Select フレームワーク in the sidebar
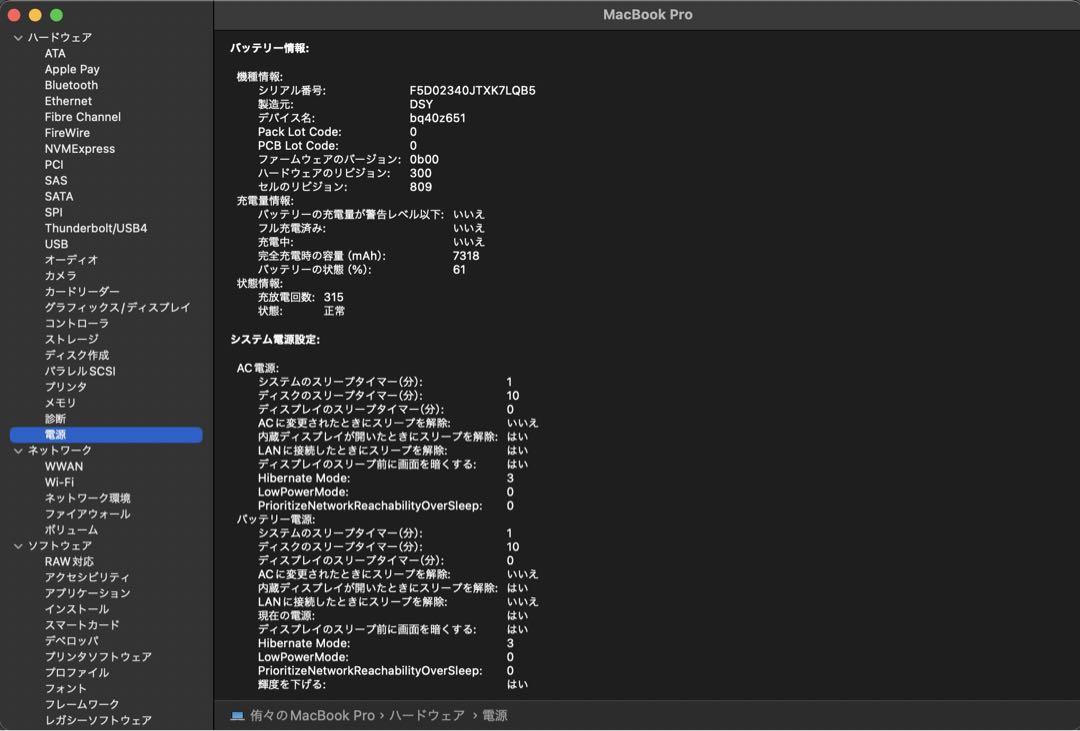This screenshot has height=731, width=1080. click(x=82, y=703)
